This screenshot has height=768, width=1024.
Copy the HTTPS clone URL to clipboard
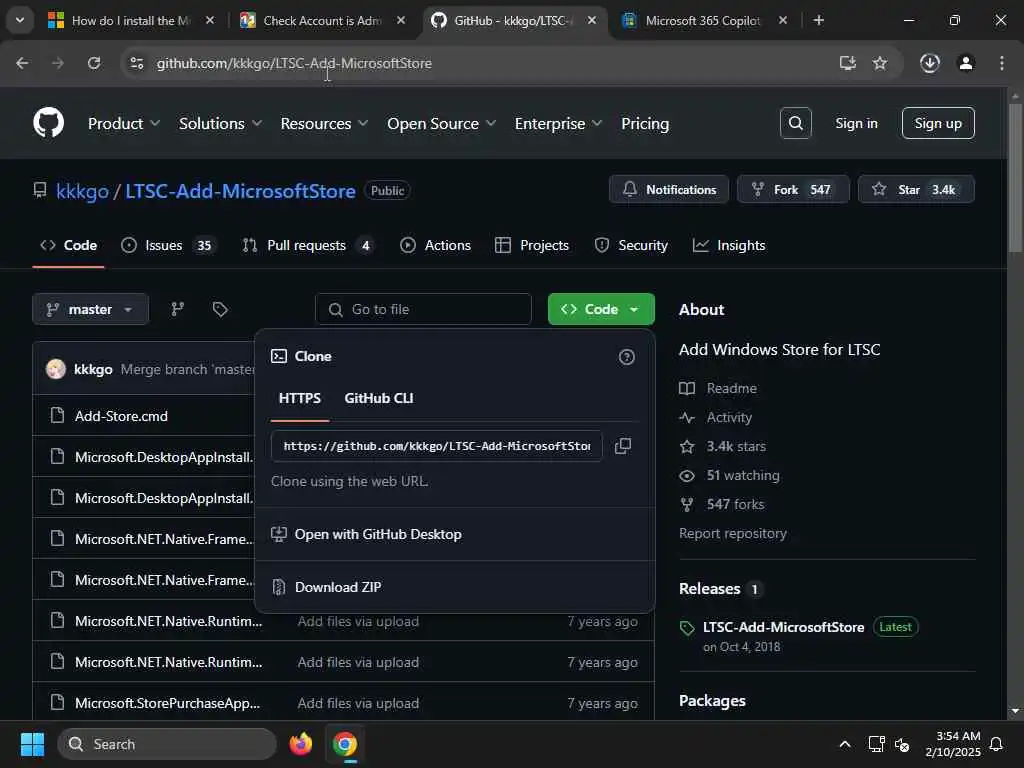[x=623, y=446]
